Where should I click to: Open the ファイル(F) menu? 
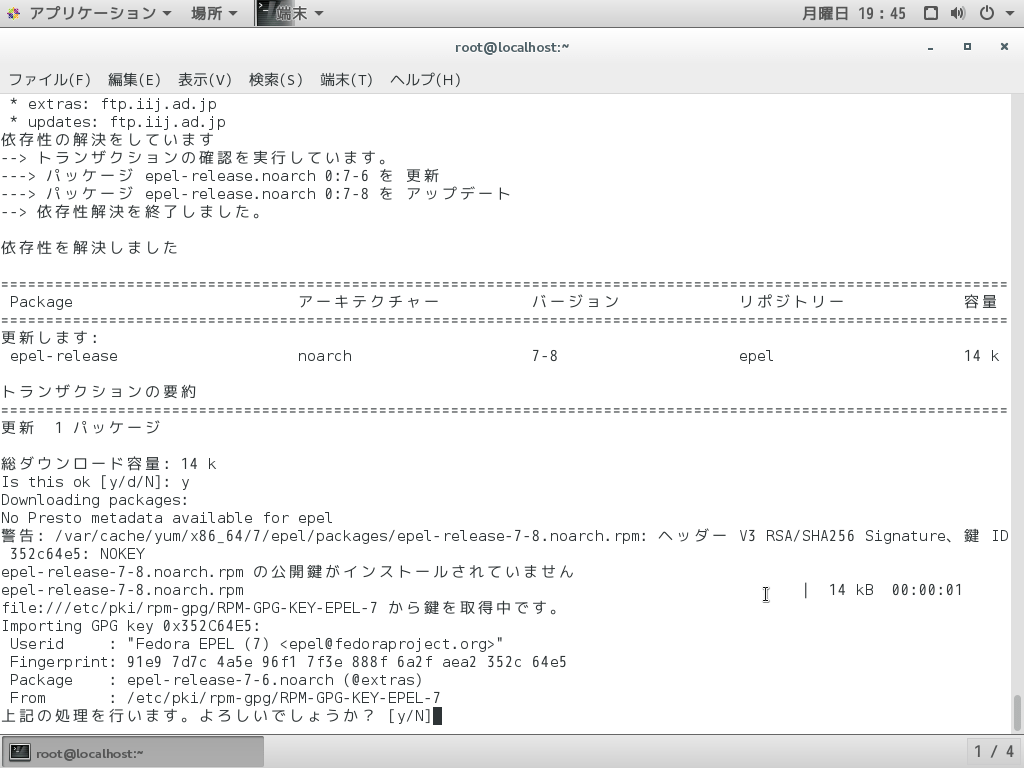(49, 80)
